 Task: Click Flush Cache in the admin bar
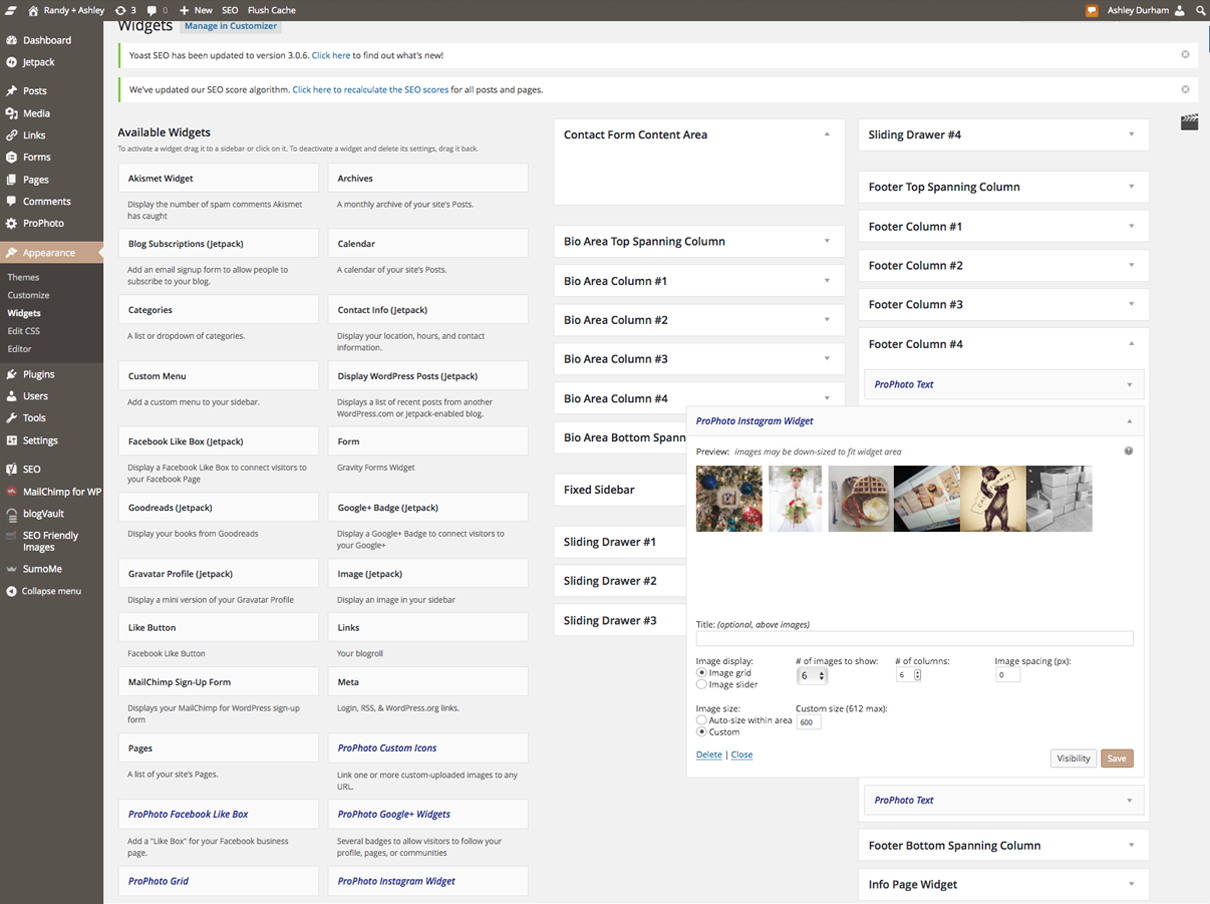pos(270,10)
